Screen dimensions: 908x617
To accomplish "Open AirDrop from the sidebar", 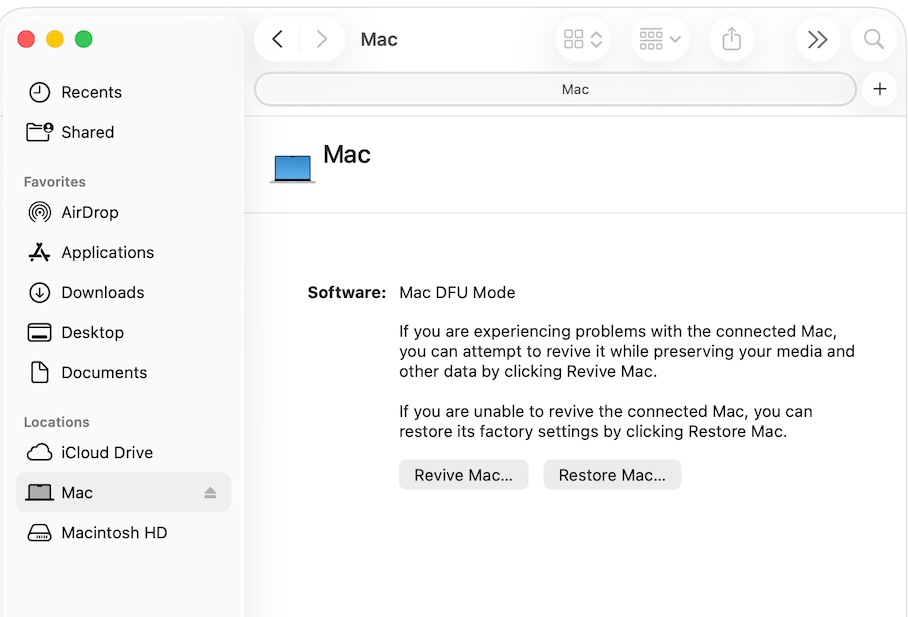I will click(90, 212).
